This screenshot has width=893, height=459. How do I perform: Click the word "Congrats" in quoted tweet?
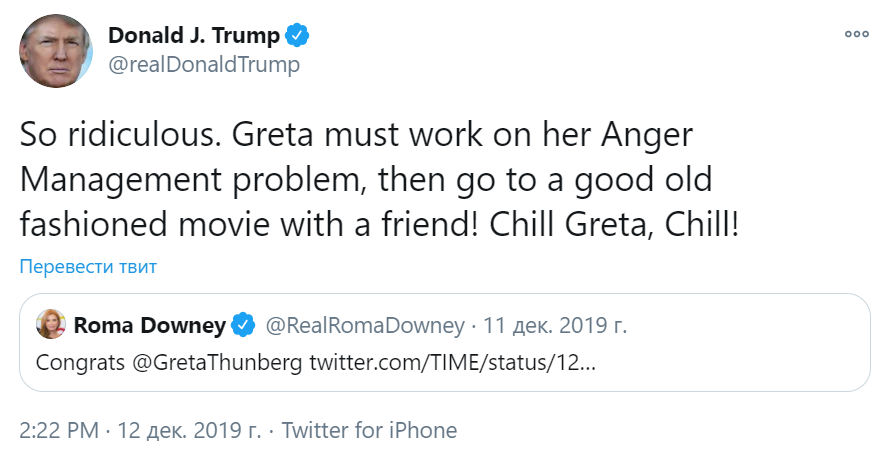[81, 360]
